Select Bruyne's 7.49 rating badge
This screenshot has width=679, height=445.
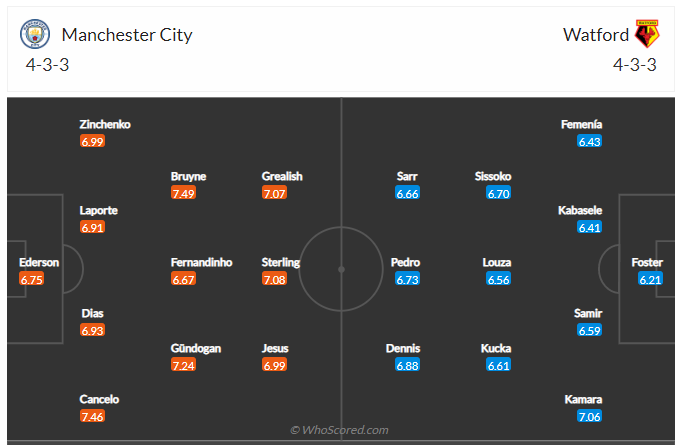[182, 193]
